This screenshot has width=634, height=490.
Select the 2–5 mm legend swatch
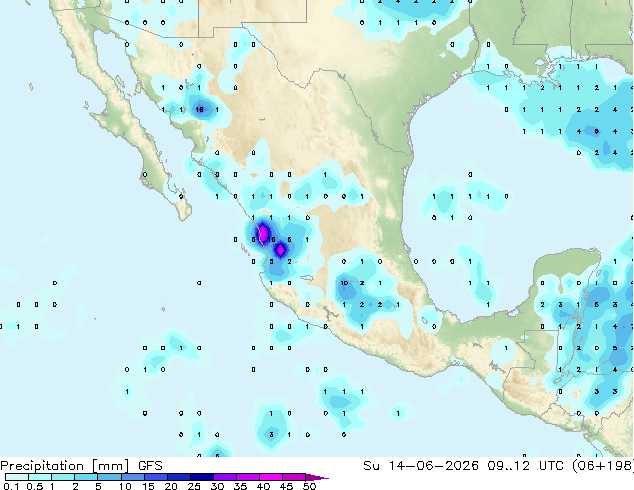[86, 477]
